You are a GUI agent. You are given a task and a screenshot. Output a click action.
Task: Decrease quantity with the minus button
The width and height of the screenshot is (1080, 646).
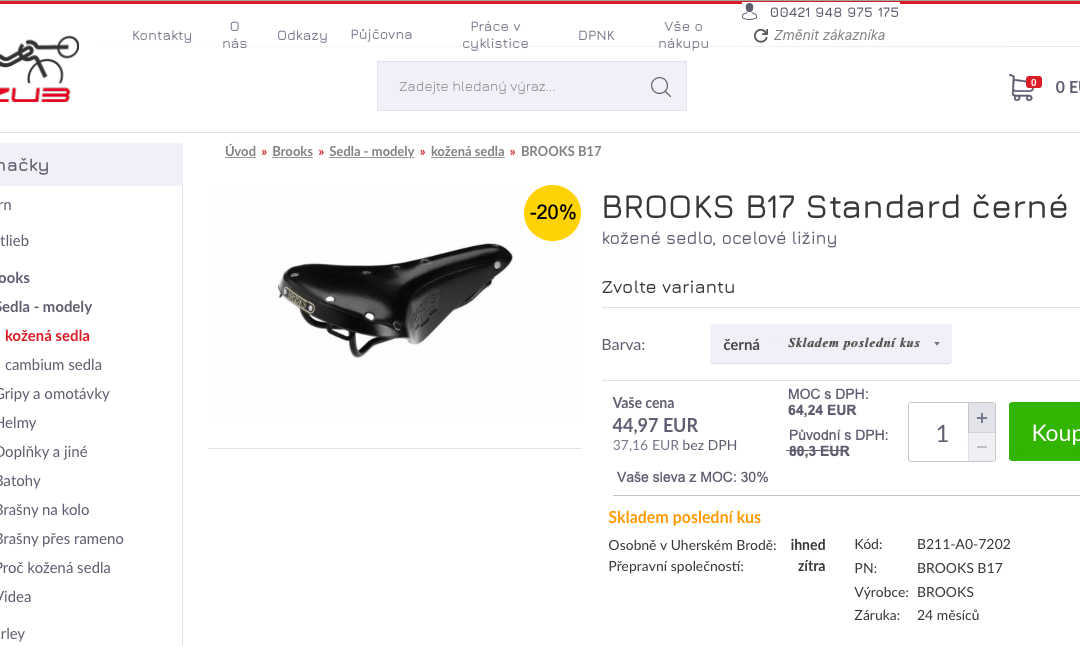click(x=982, y=447)
